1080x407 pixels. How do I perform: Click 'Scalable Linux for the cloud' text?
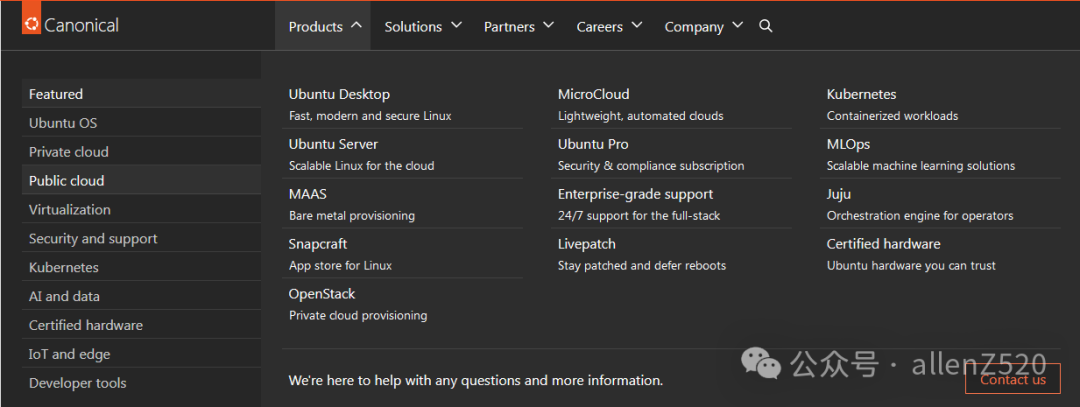(x=362, y=166)
